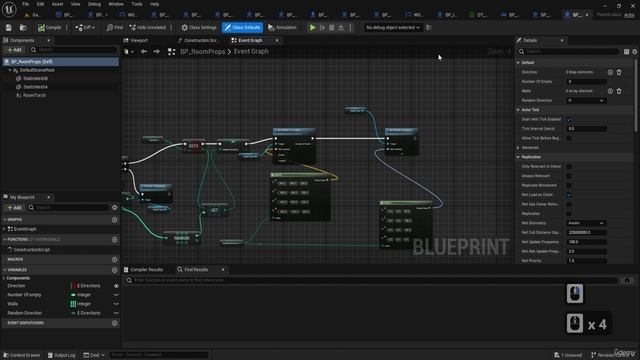Viewport: 640px width, 360px height.
Task: Toggle visibility of Walls variable
Action: click(116, 304)
